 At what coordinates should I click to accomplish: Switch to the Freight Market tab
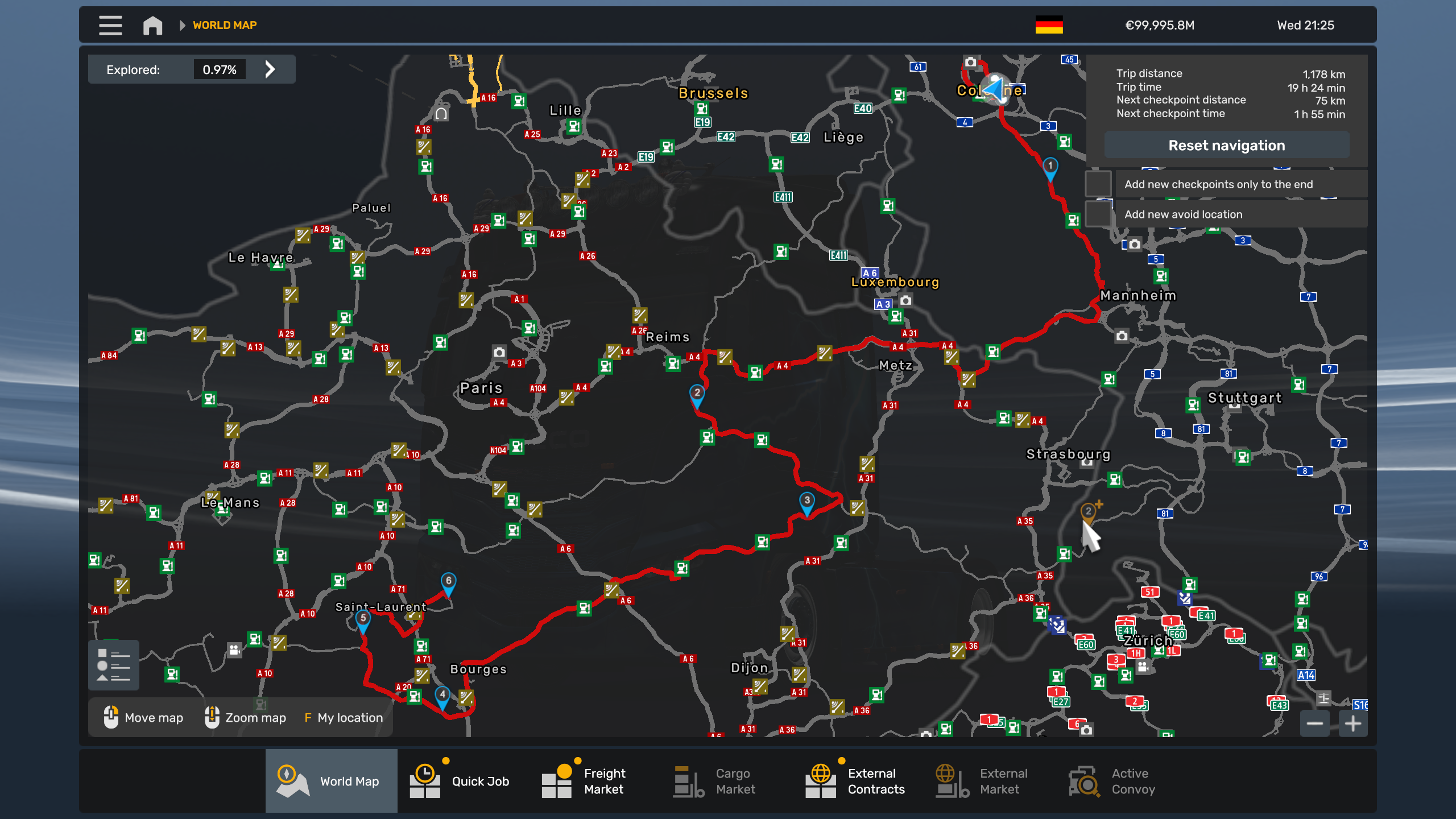tap(584, 781)
